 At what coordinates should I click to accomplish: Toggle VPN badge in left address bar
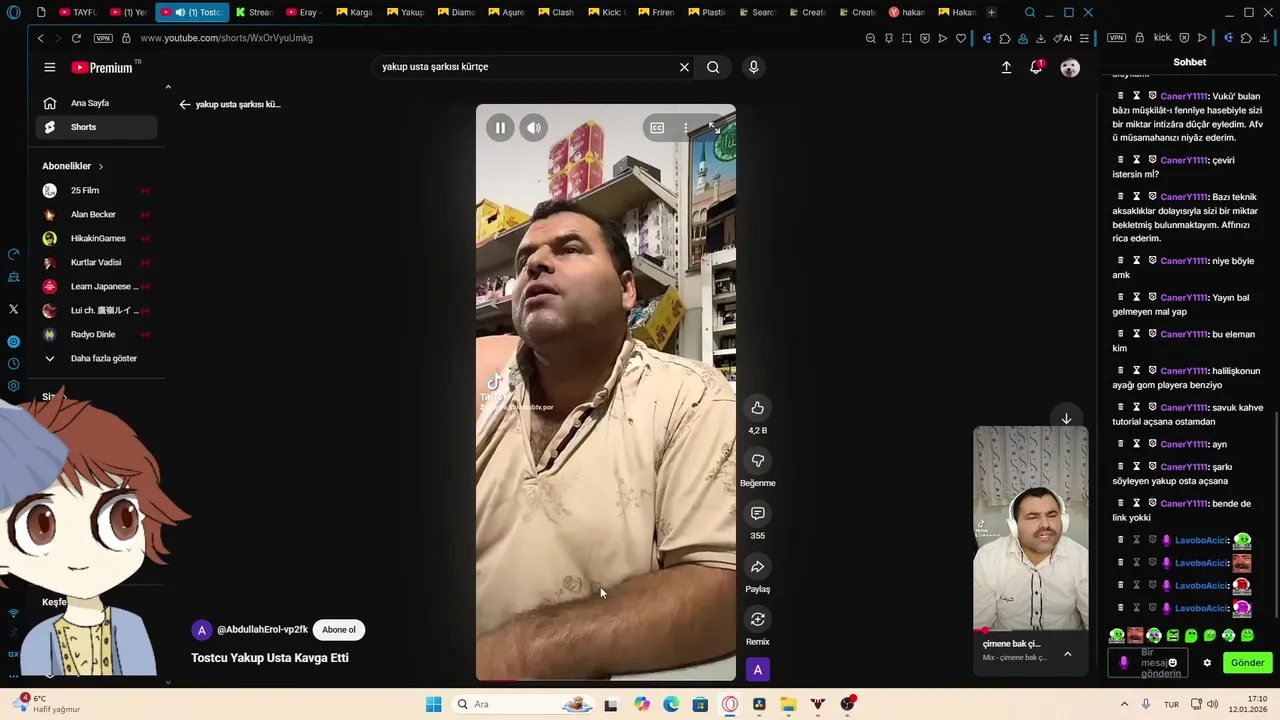pos(103,38)
